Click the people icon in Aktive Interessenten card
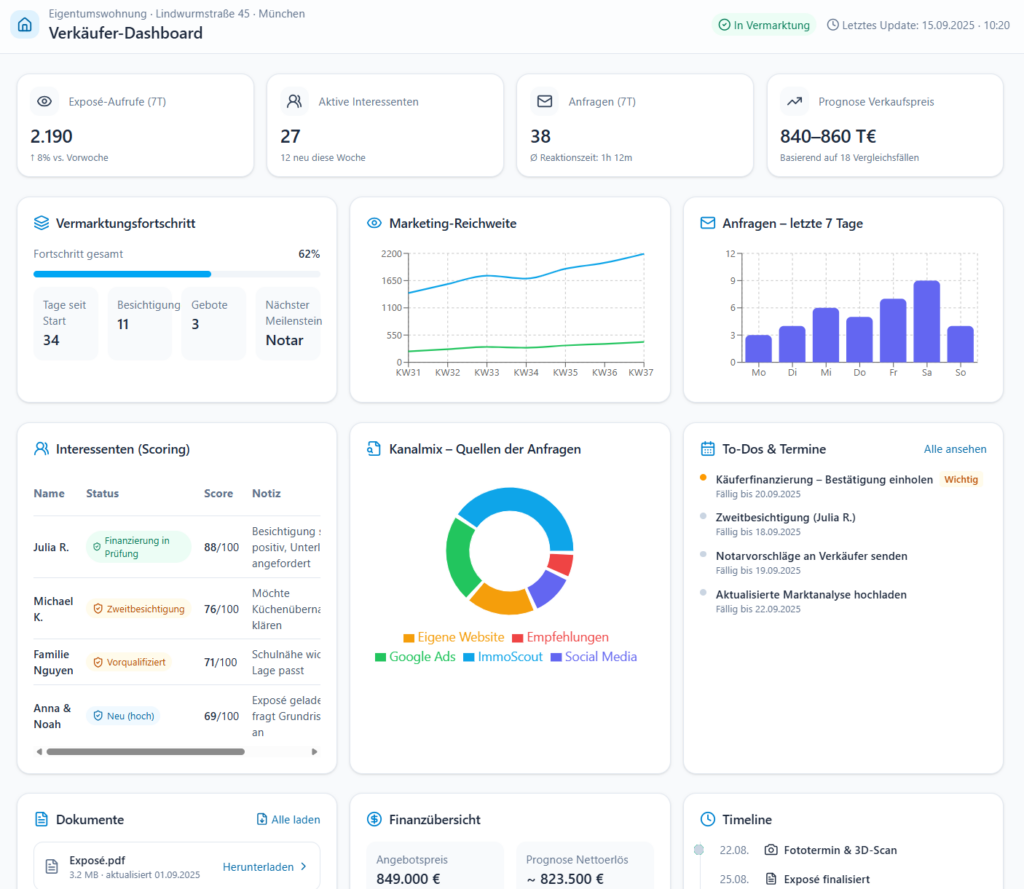 tap(294, 101)
